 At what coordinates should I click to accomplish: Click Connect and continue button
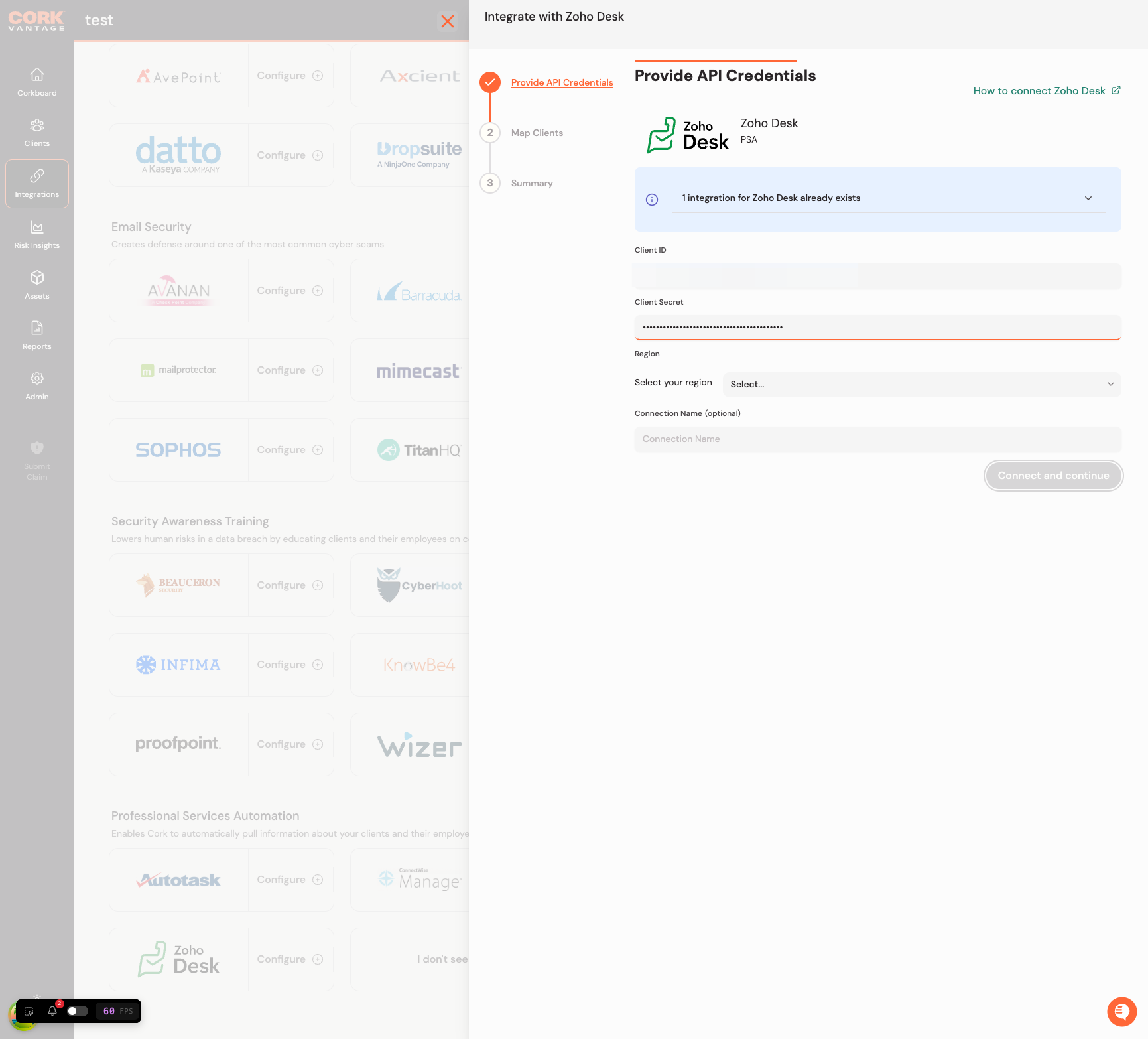[1053, 476]
